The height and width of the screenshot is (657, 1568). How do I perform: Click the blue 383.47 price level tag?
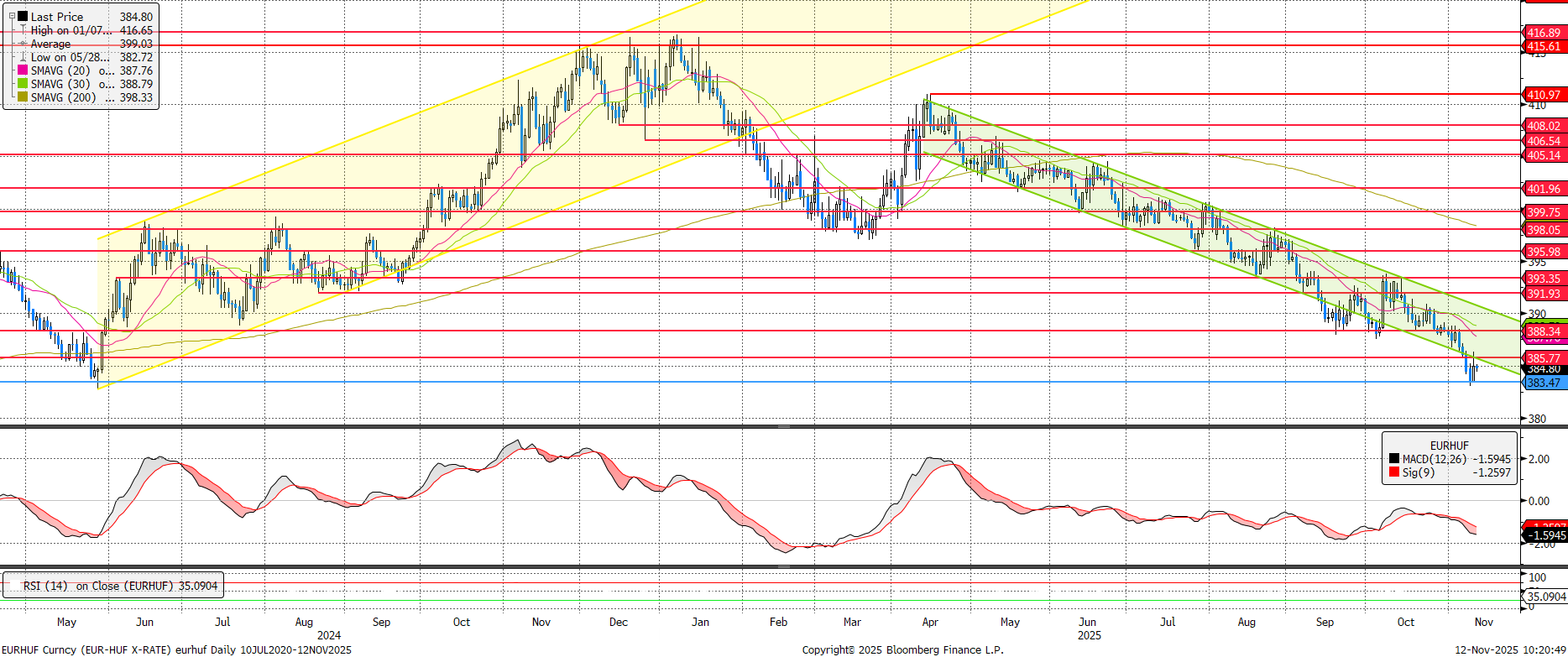[1543, 383]
